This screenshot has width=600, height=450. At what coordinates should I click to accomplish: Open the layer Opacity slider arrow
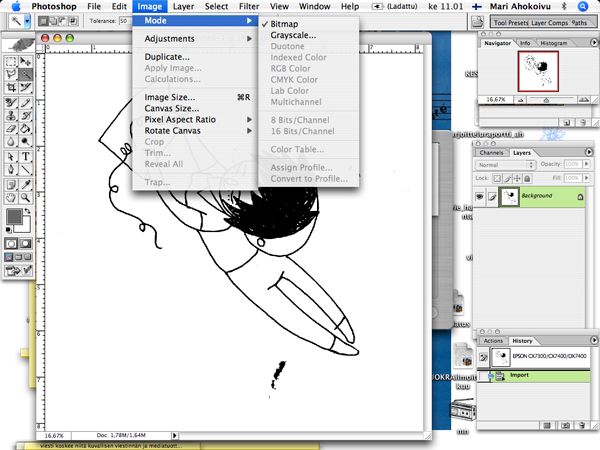tap(587, 164)
